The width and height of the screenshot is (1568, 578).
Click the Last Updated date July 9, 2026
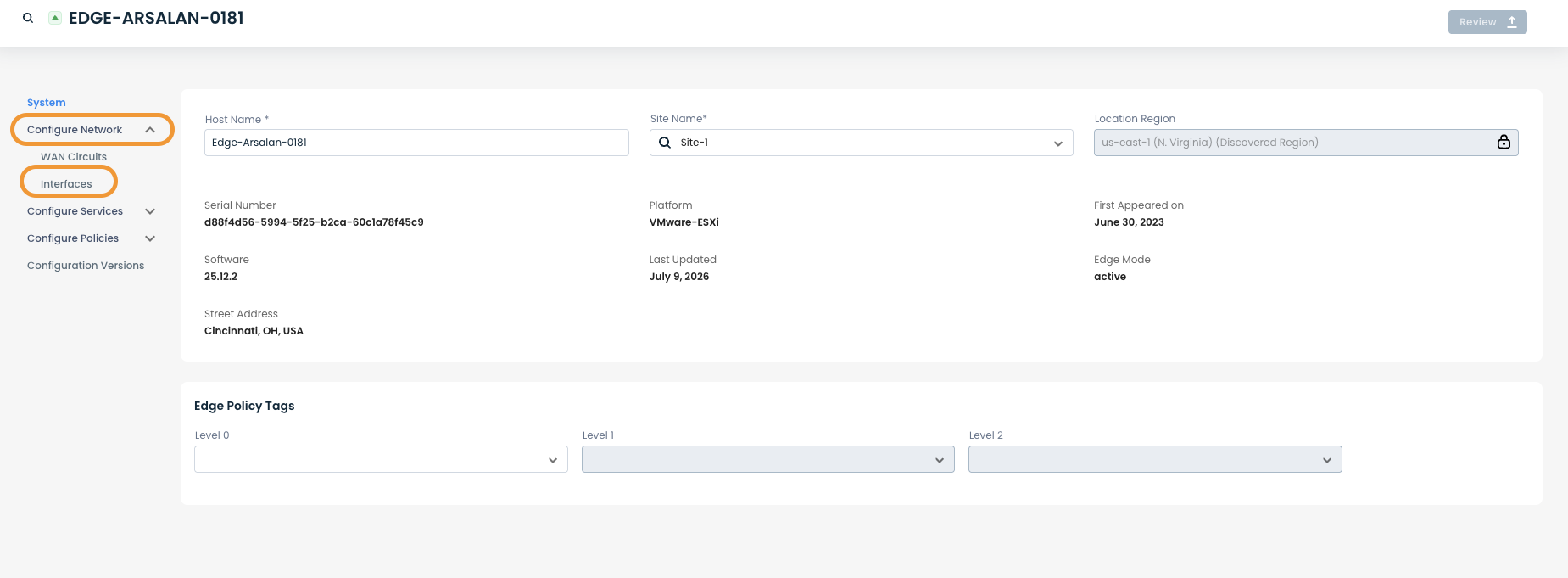click(x=679, y=277)
